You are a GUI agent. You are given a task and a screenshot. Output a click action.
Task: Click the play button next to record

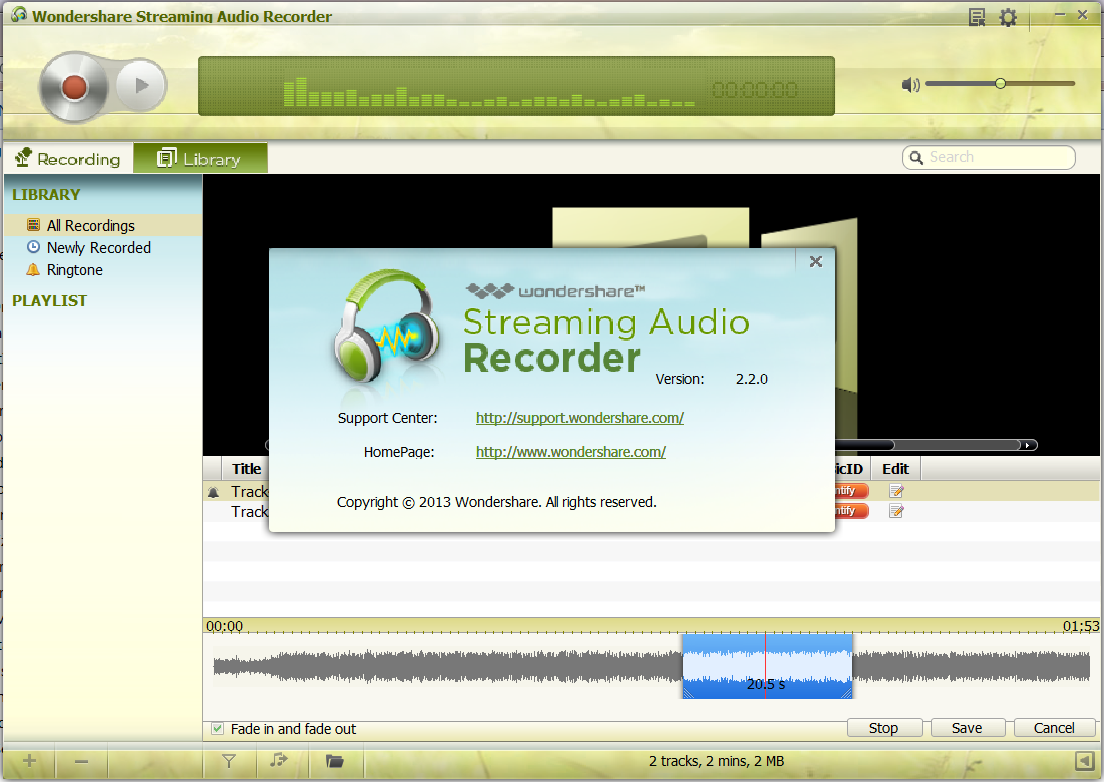141,86
